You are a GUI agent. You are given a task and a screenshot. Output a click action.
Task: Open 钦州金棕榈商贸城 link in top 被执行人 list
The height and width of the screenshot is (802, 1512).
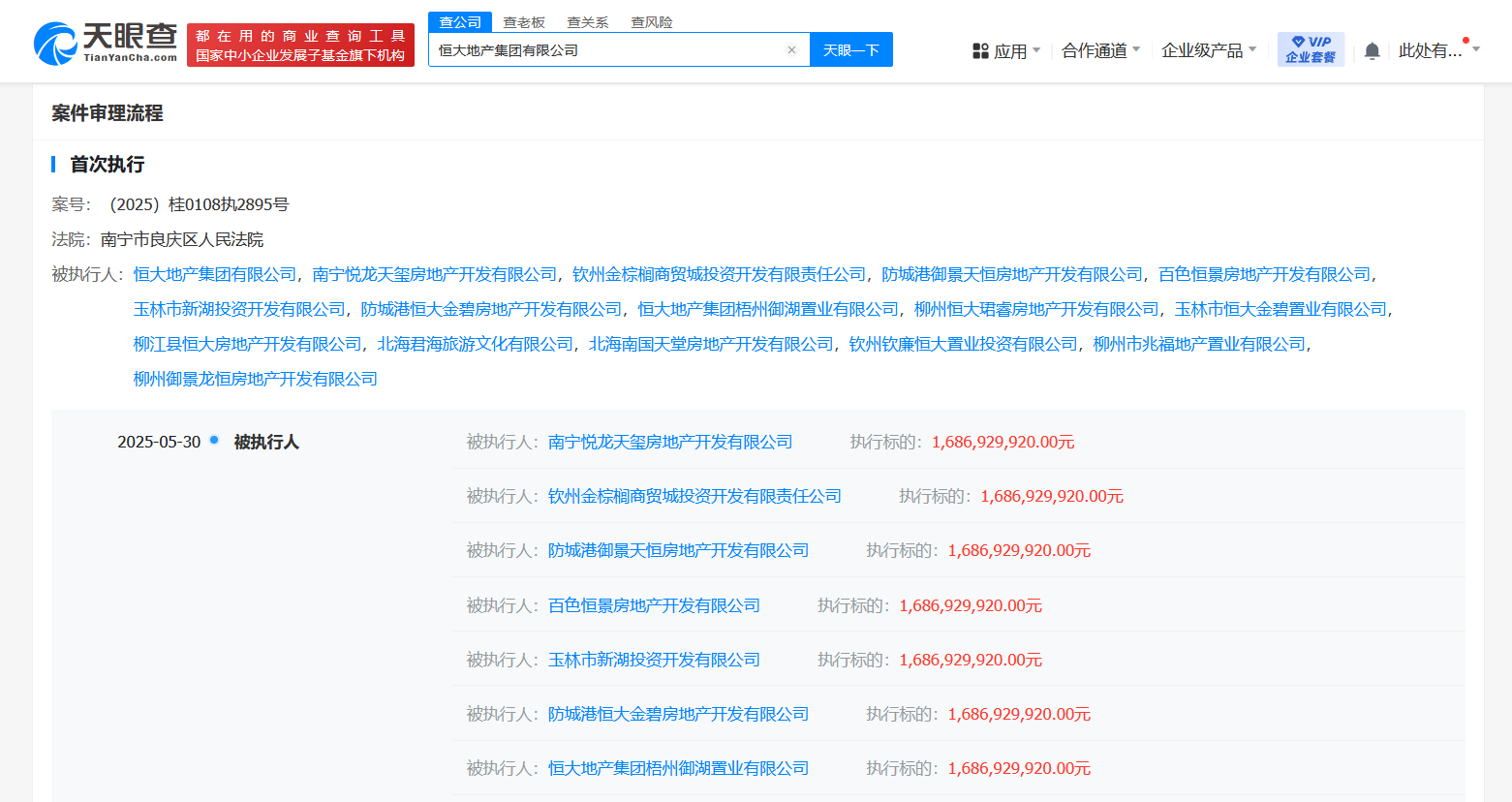point(720,274)
